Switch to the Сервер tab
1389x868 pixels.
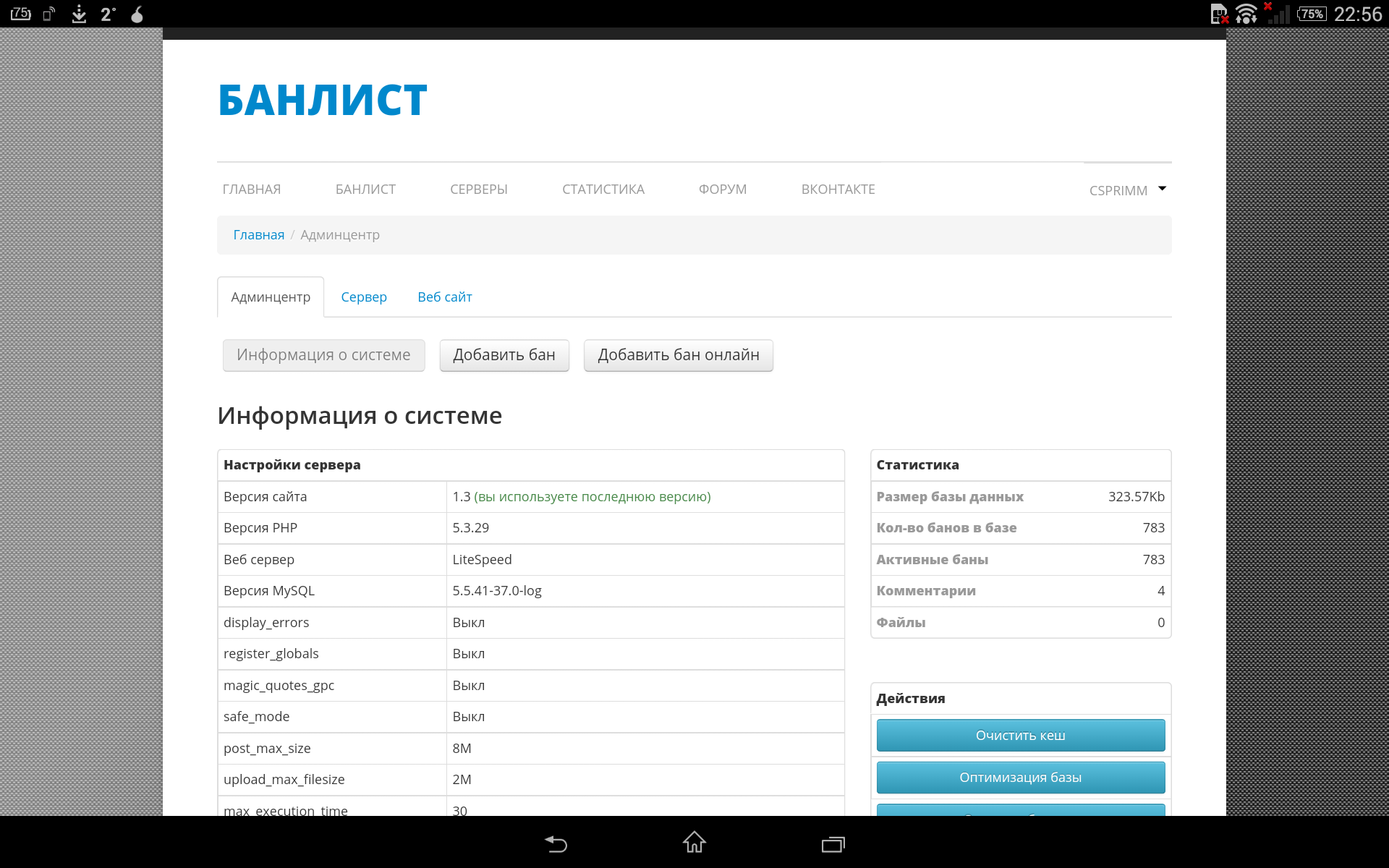[x=364, y=297]
